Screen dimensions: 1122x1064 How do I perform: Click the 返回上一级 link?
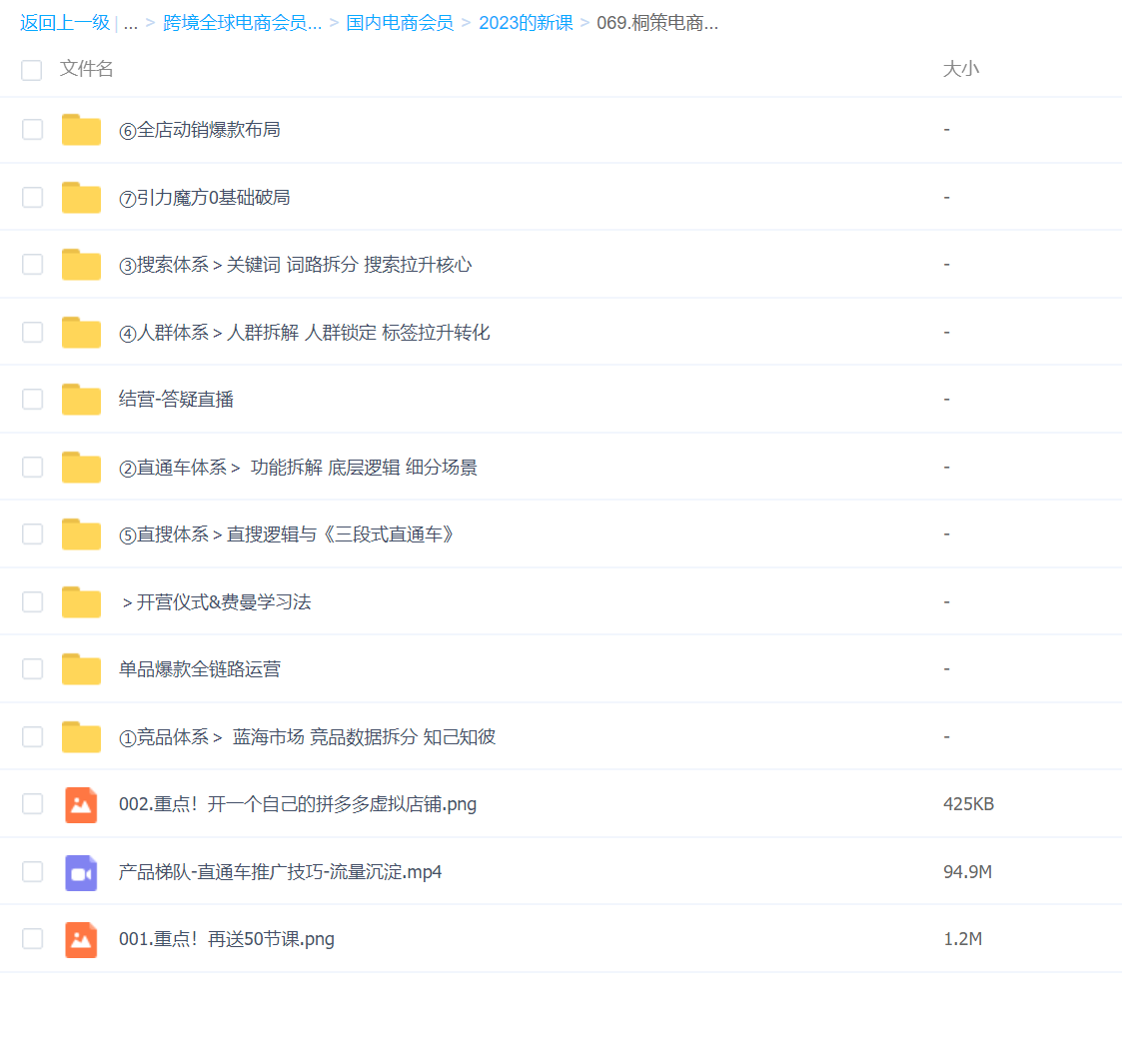click(x=63, y=22)
